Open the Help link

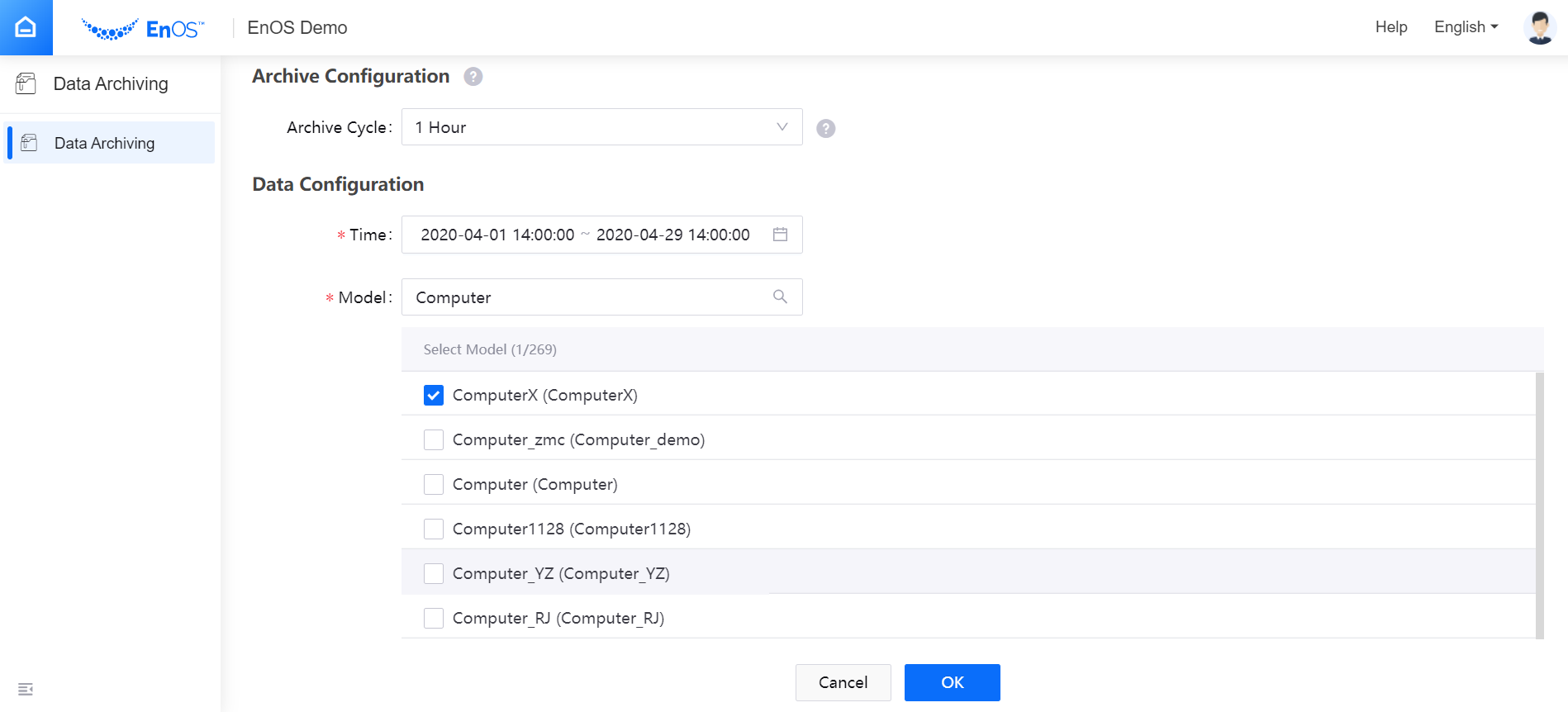1391,27
